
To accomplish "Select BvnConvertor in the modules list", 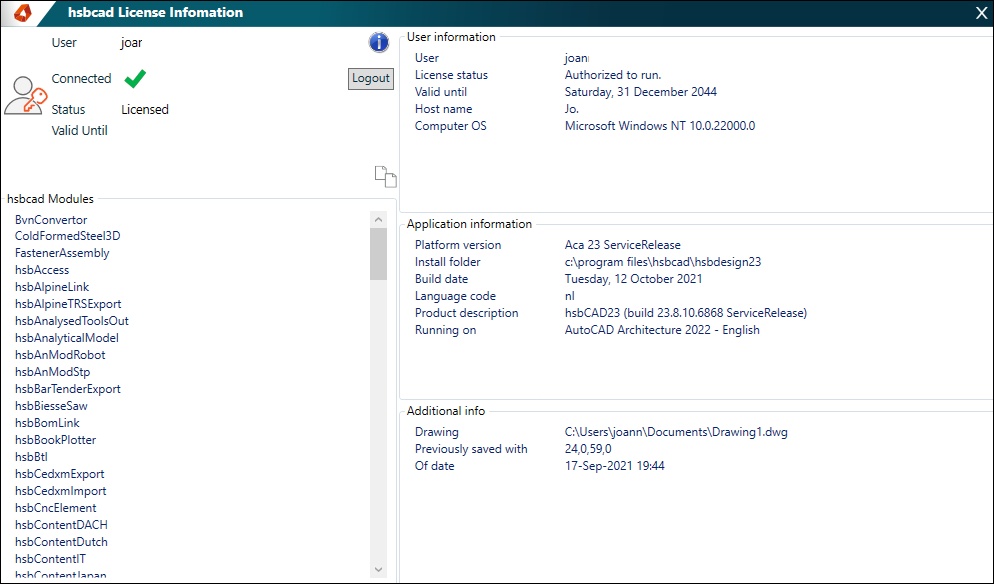I will point(51,219).
